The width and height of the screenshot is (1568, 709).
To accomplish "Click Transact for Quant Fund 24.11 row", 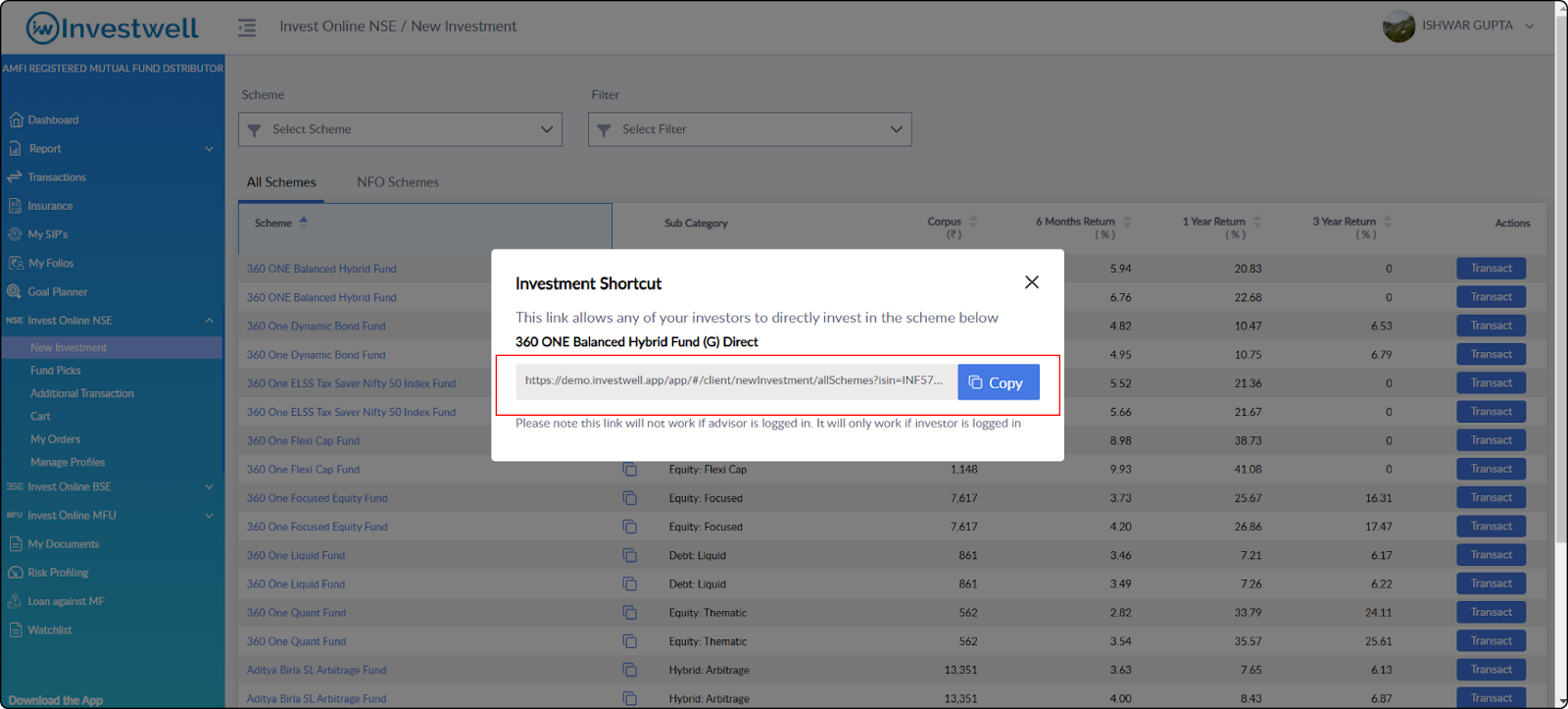I will pyautogui.click(x=1491, y=613).
